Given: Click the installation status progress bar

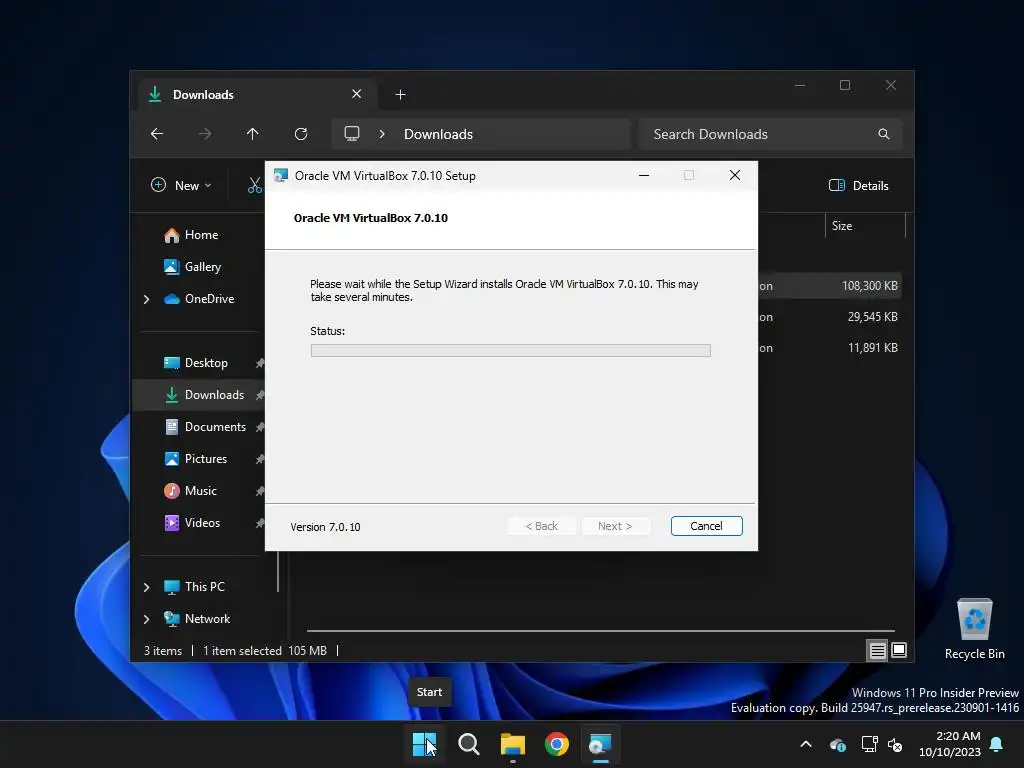Looking at the screenshot, I should point(510,351).
